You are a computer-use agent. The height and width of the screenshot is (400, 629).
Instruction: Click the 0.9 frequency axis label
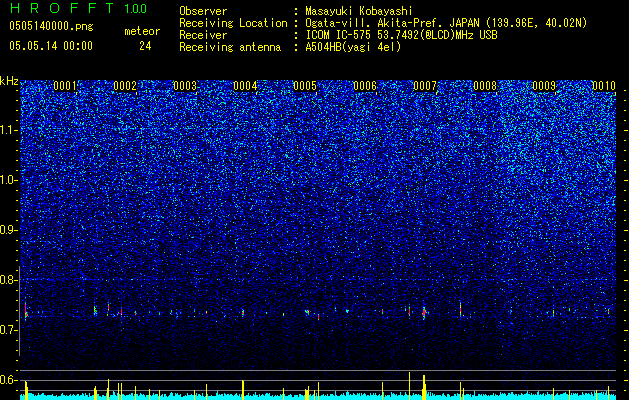9,230
